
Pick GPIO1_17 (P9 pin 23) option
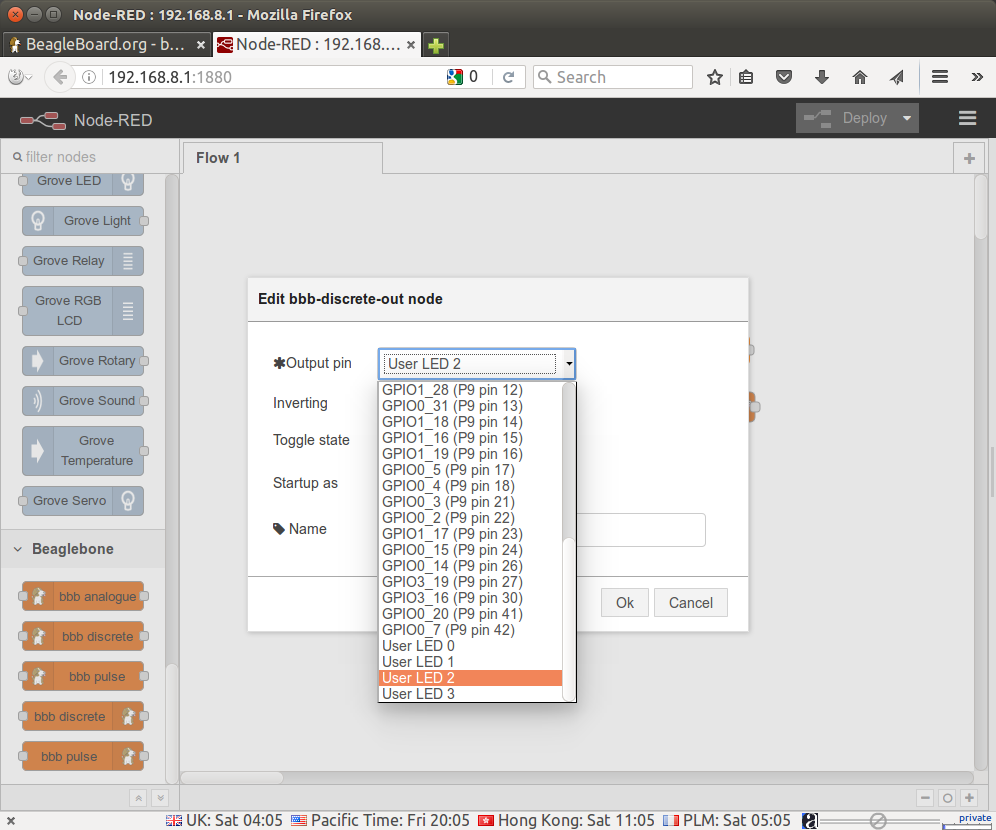(470, 534)
